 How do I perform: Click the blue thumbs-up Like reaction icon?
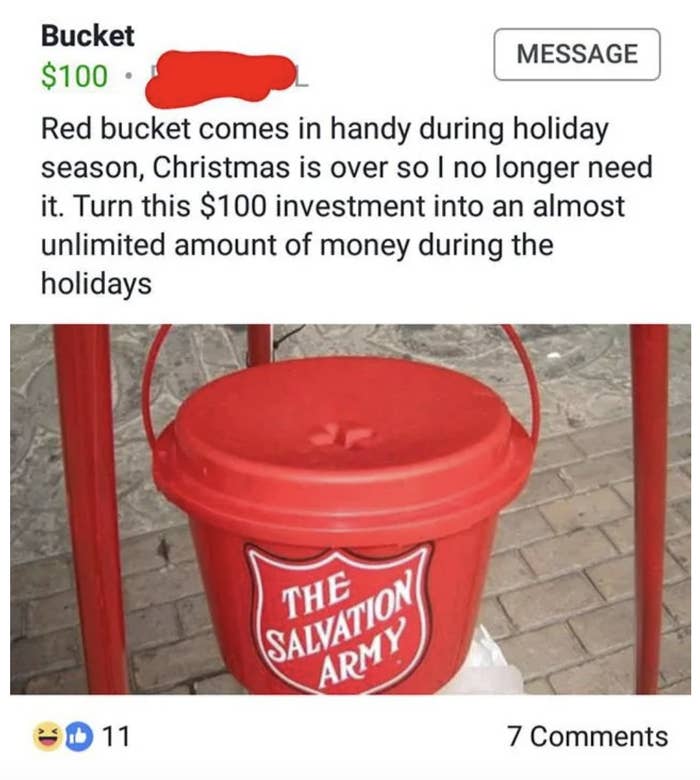coord(80,737)
